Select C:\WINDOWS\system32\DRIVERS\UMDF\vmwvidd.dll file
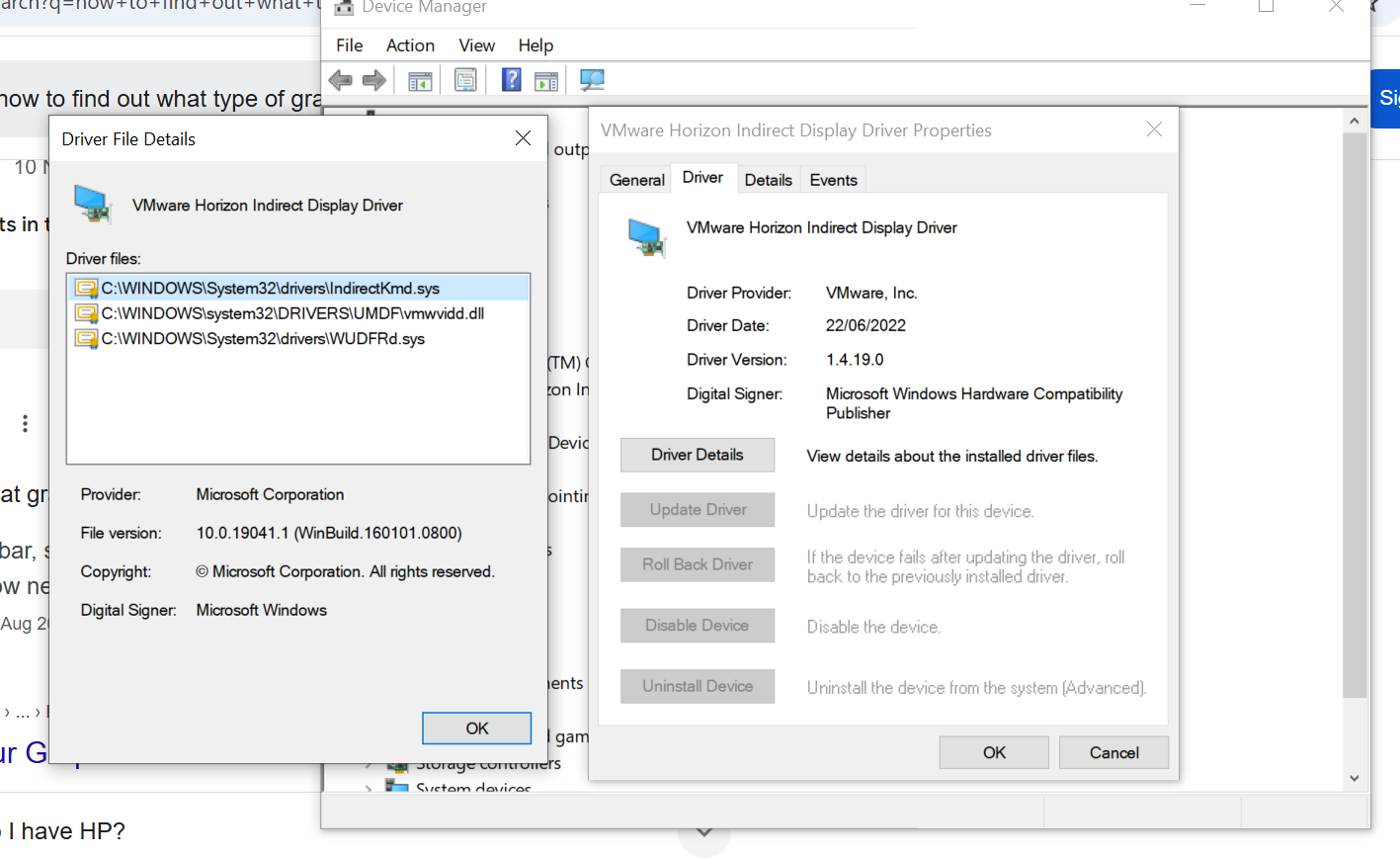This screenshot has height=859, width=1400. (298, 313)
